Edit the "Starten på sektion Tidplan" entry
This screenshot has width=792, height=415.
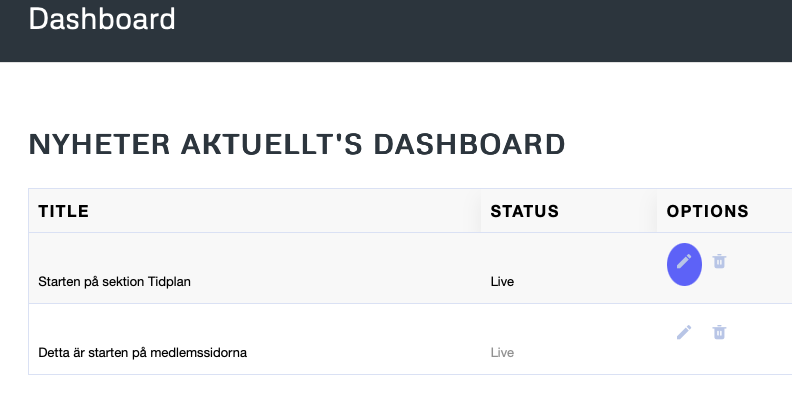point(684,262)
